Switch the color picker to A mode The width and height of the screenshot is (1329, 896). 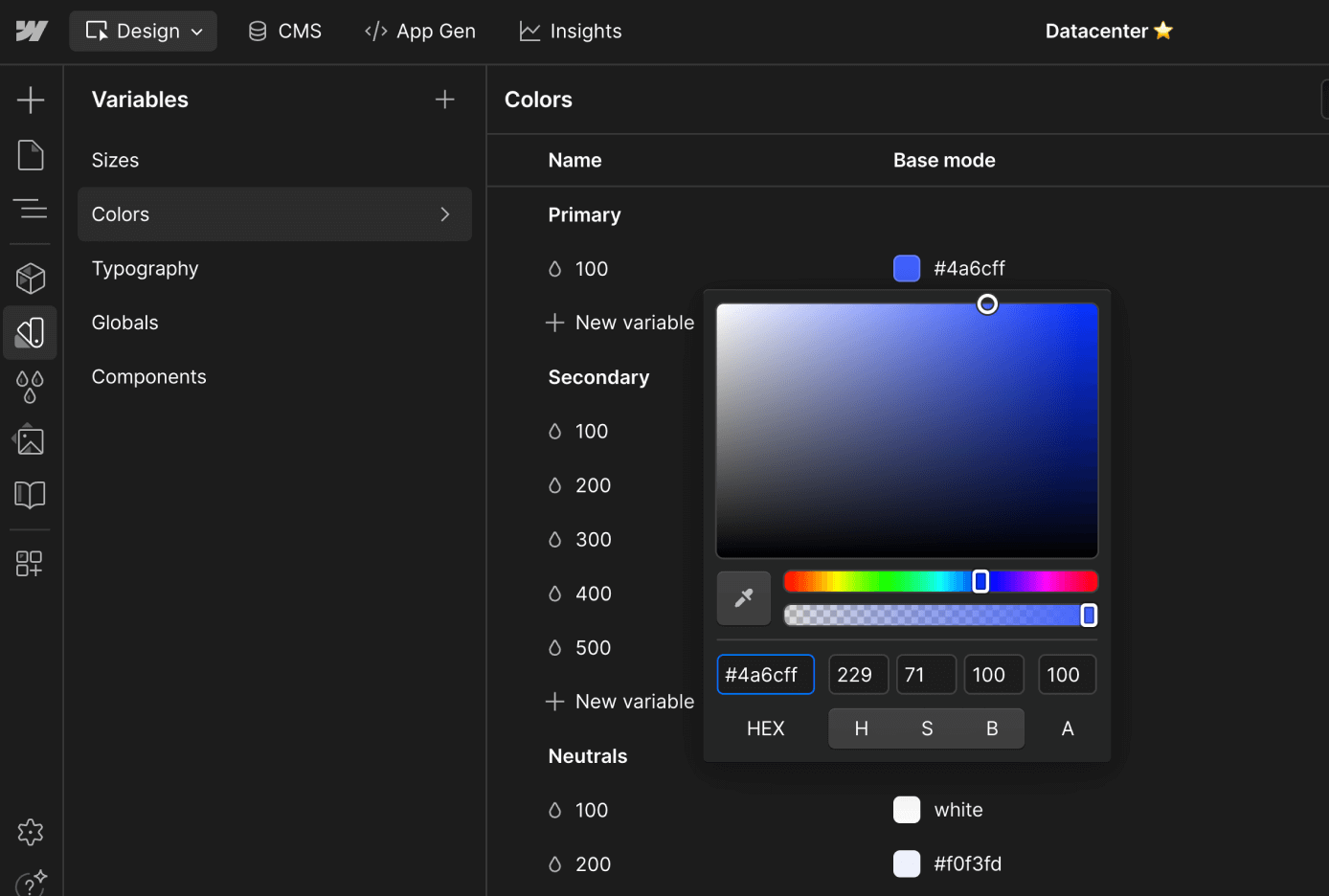click(x=1067, y=728)
